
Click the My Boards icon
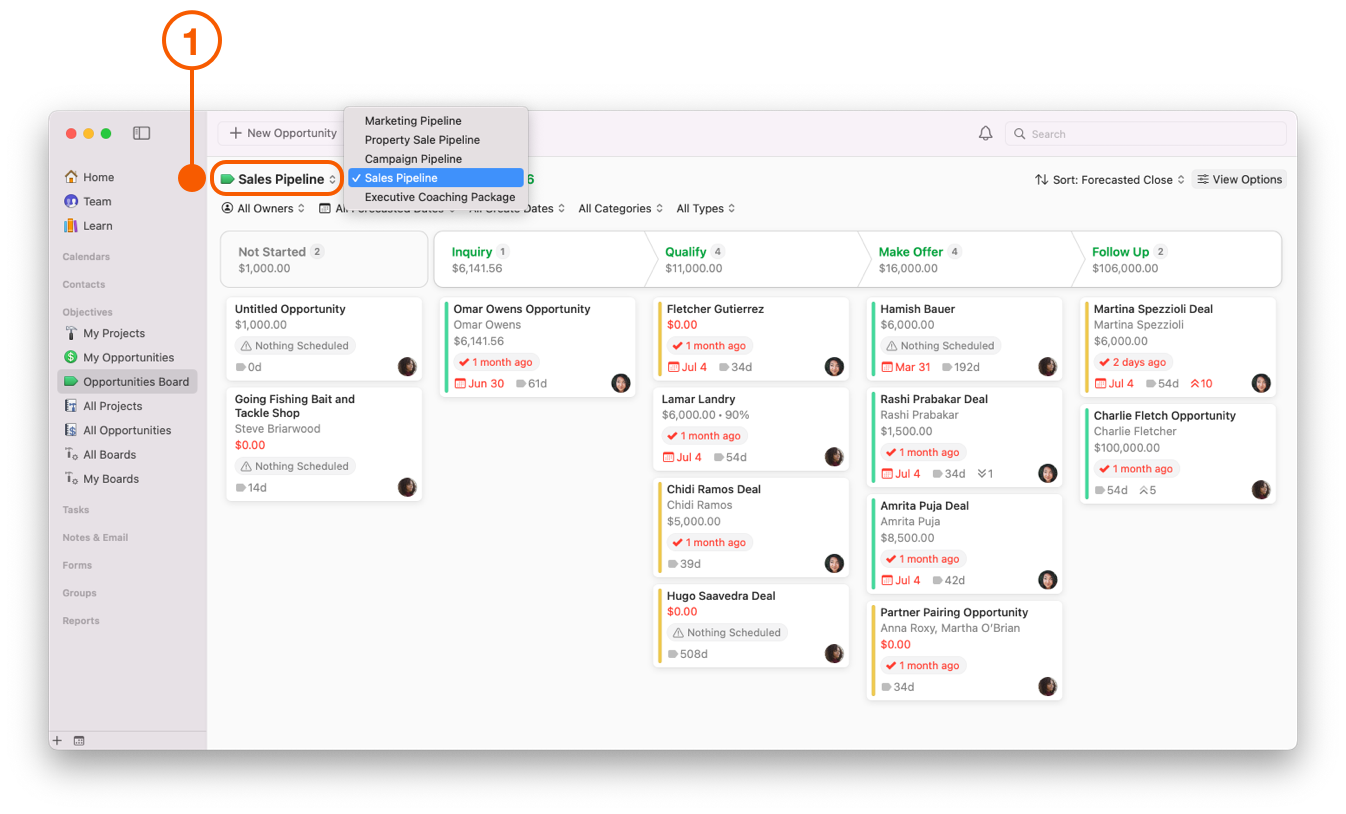click(71, 479)
